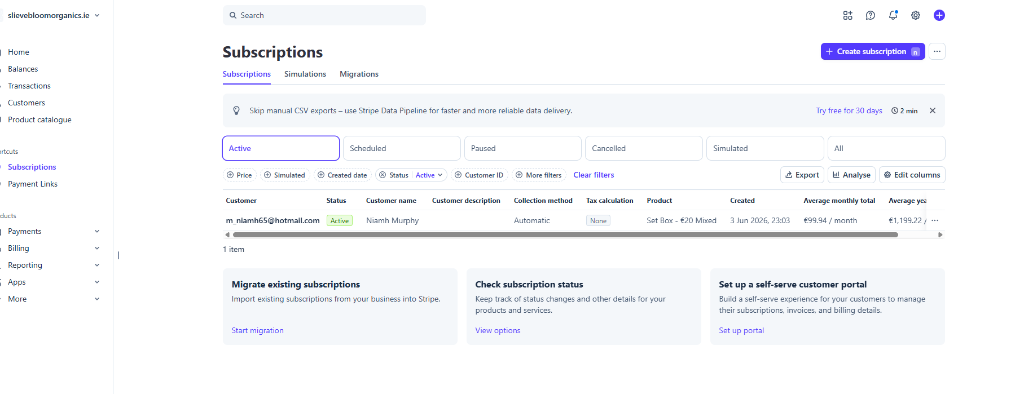
Task: Click into the Search field
Action: (324, 15)
